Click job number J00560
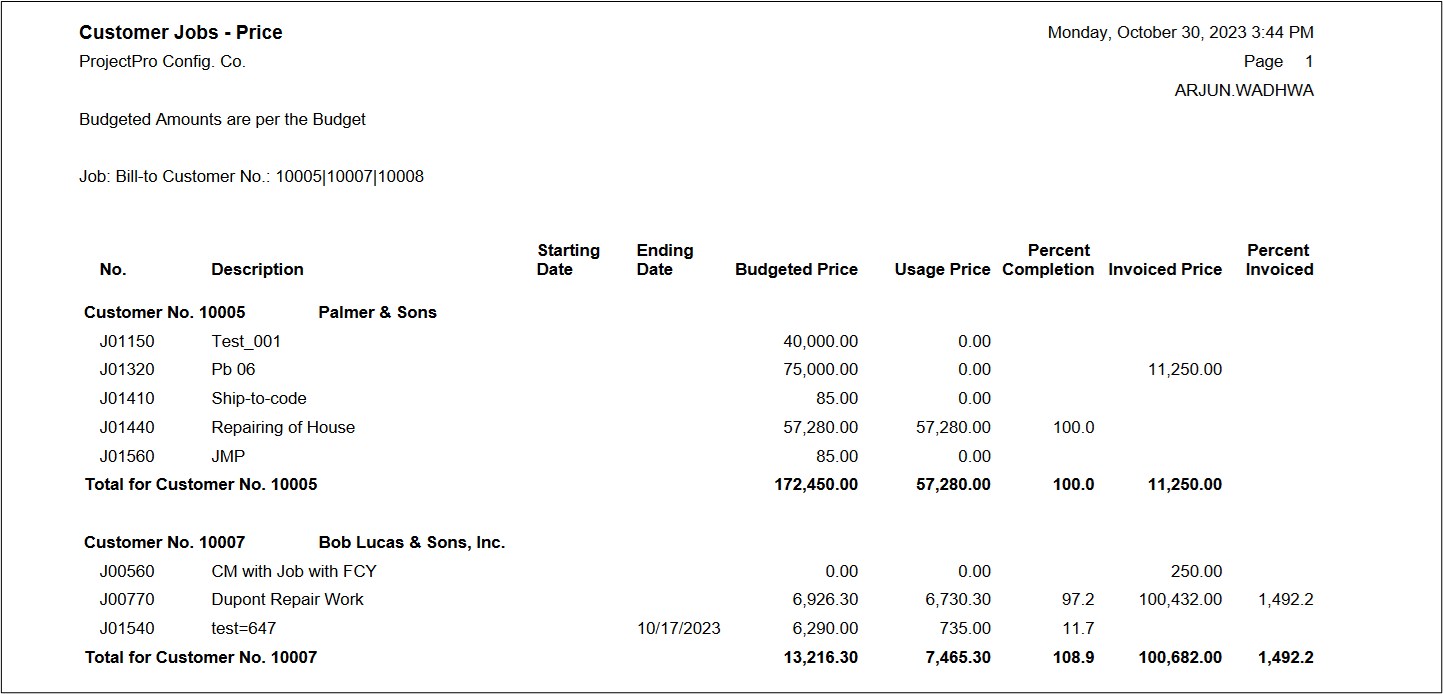The width and height of the screenshot is (1443, 694). pyautogui.click(x=127, y=572)
